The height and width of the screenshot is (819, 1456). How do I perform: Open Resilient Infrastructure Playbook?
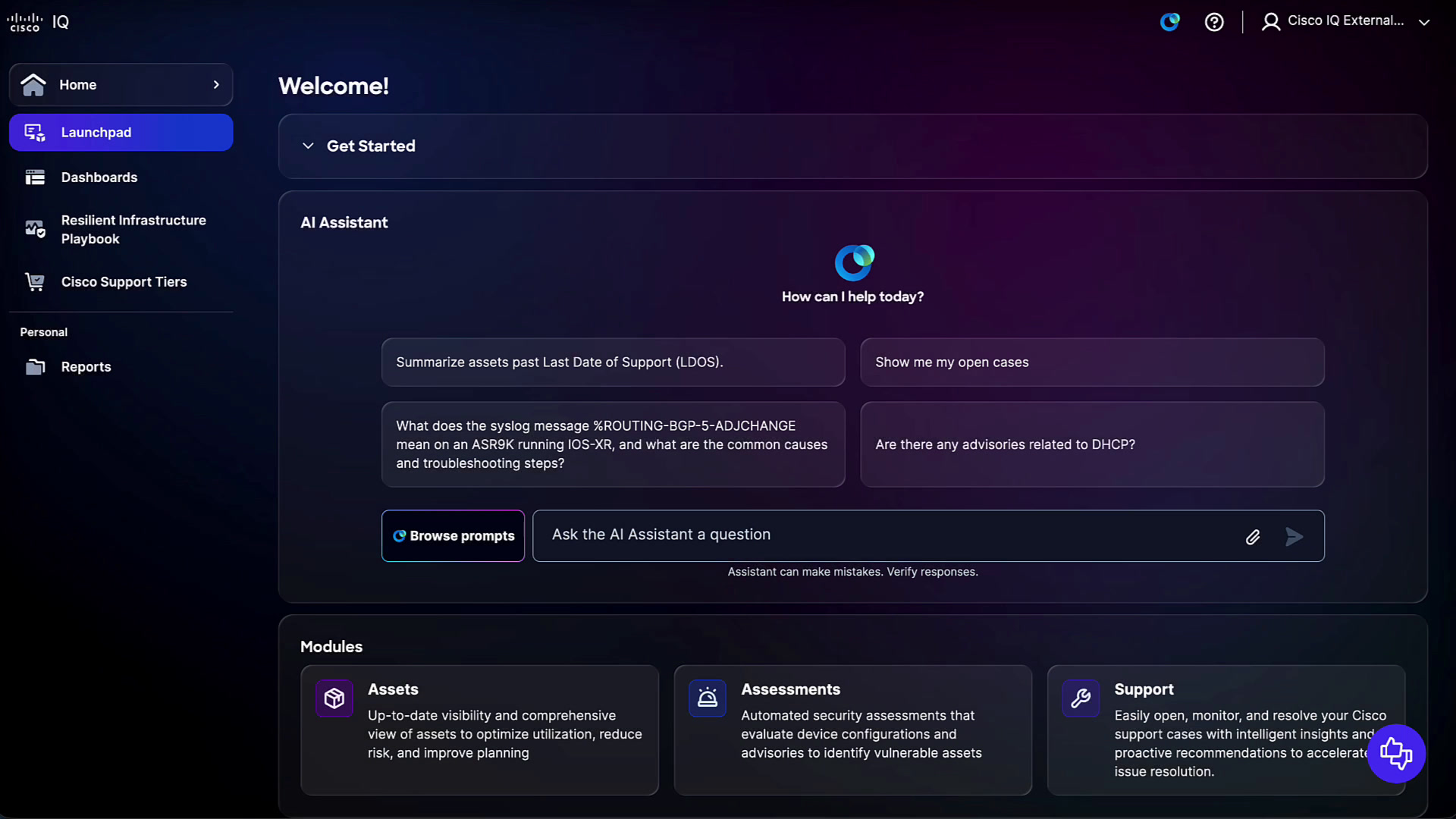(121, 230)
